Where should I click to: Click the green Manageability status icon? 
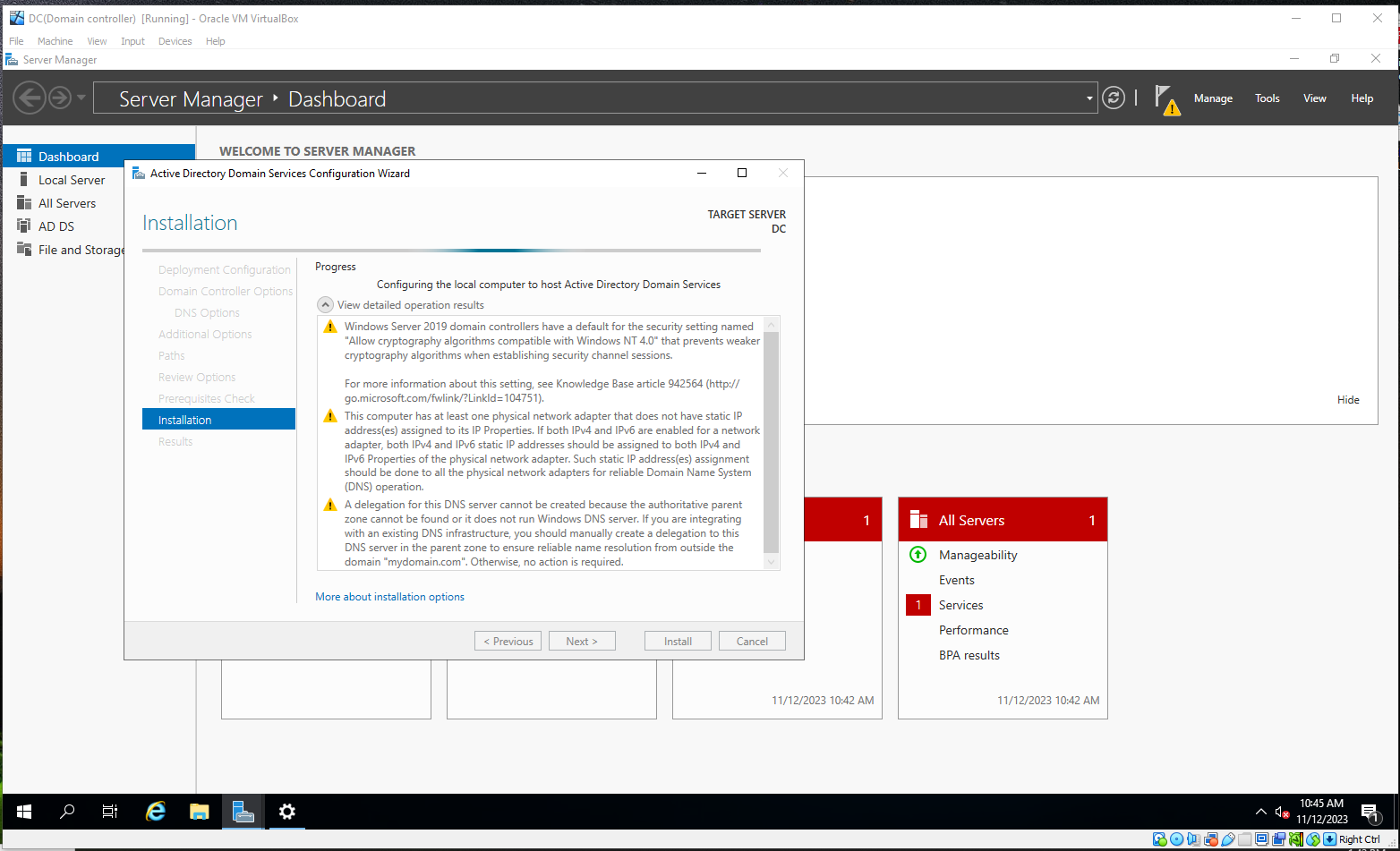tap(918, 554)
